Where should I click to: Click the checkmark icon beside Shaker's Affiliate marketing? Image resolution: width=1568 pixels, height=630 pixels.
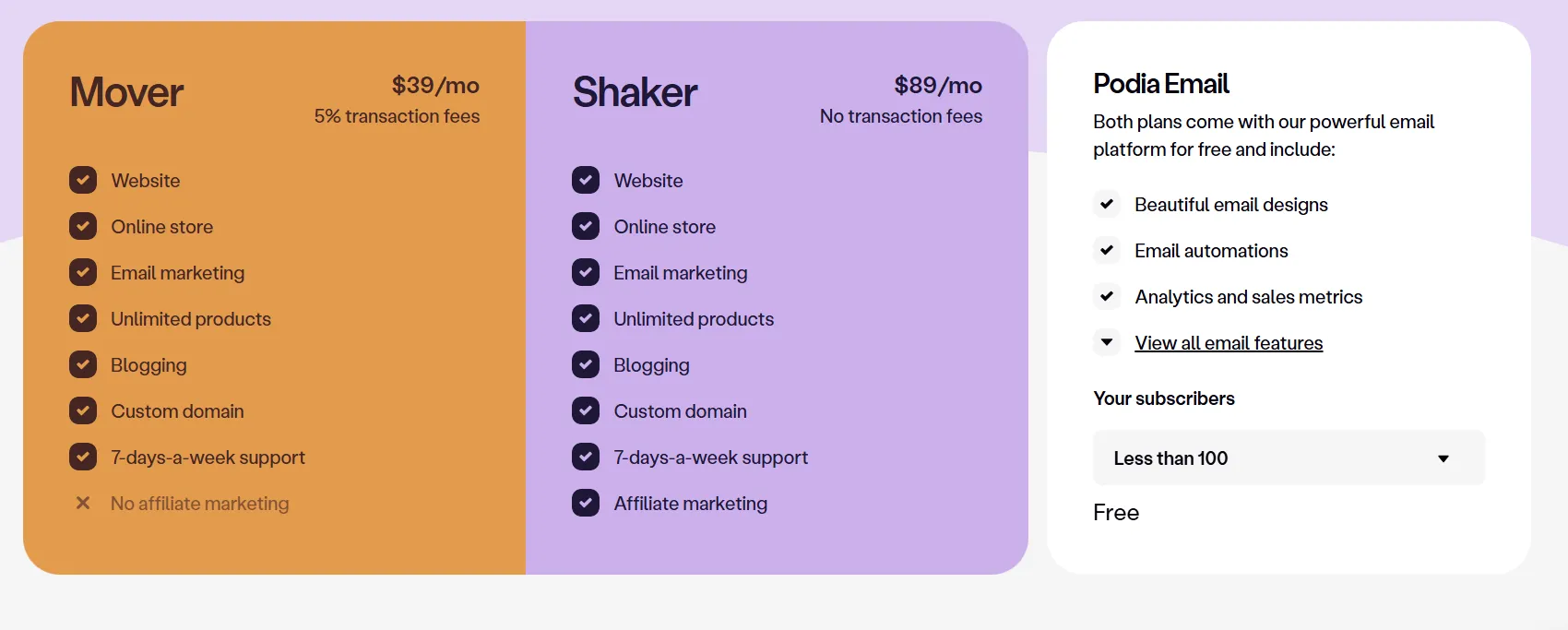pyautogui.click(x=586, y=503)
